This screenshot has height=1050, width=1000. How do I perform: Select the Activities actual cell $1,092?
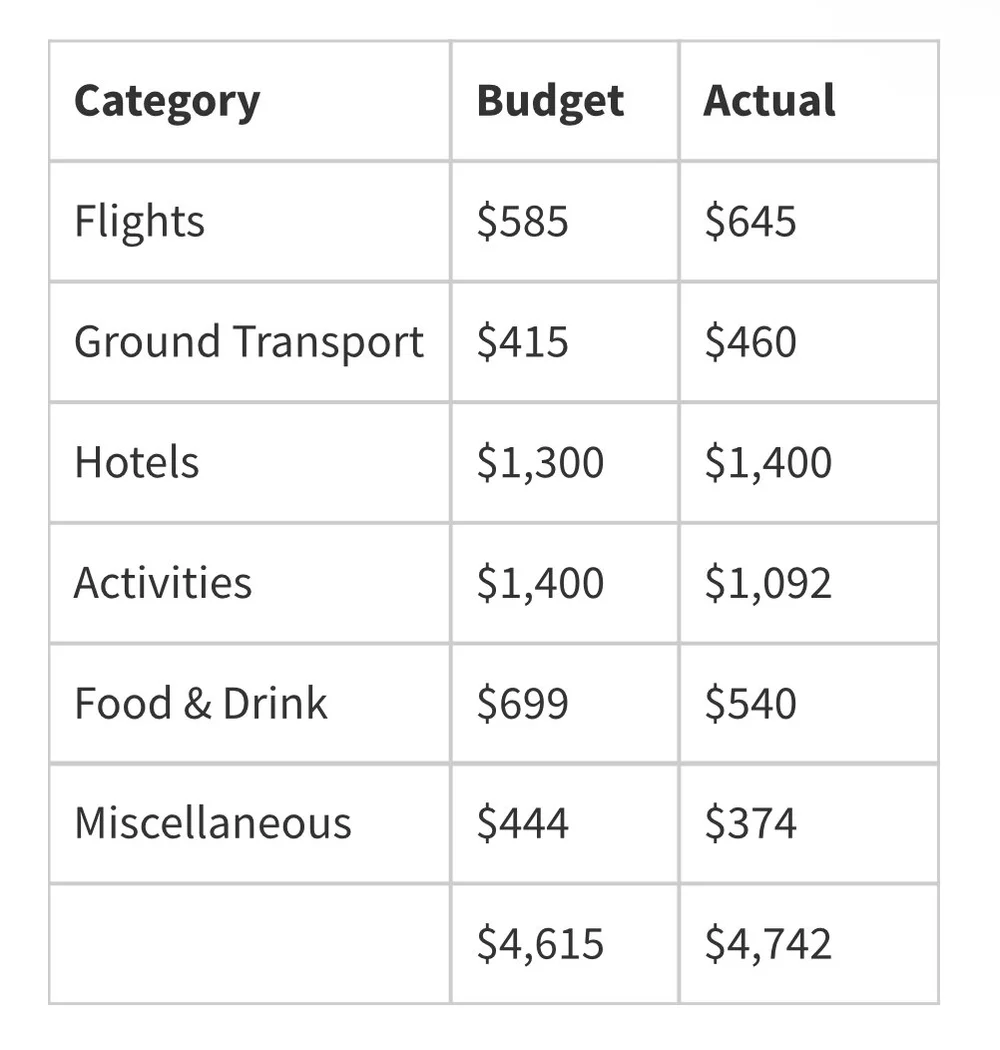[808, 583]
